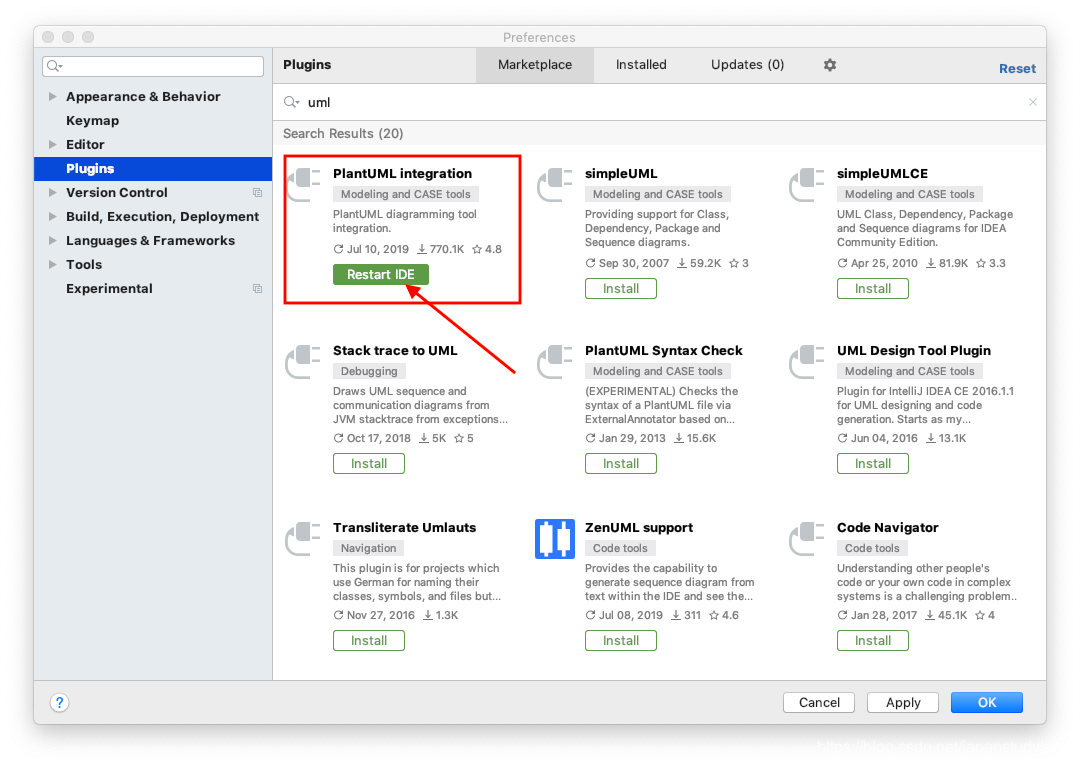Open the Updates tab
This screenshot has height=766, width=1080.
click(746, 64)
